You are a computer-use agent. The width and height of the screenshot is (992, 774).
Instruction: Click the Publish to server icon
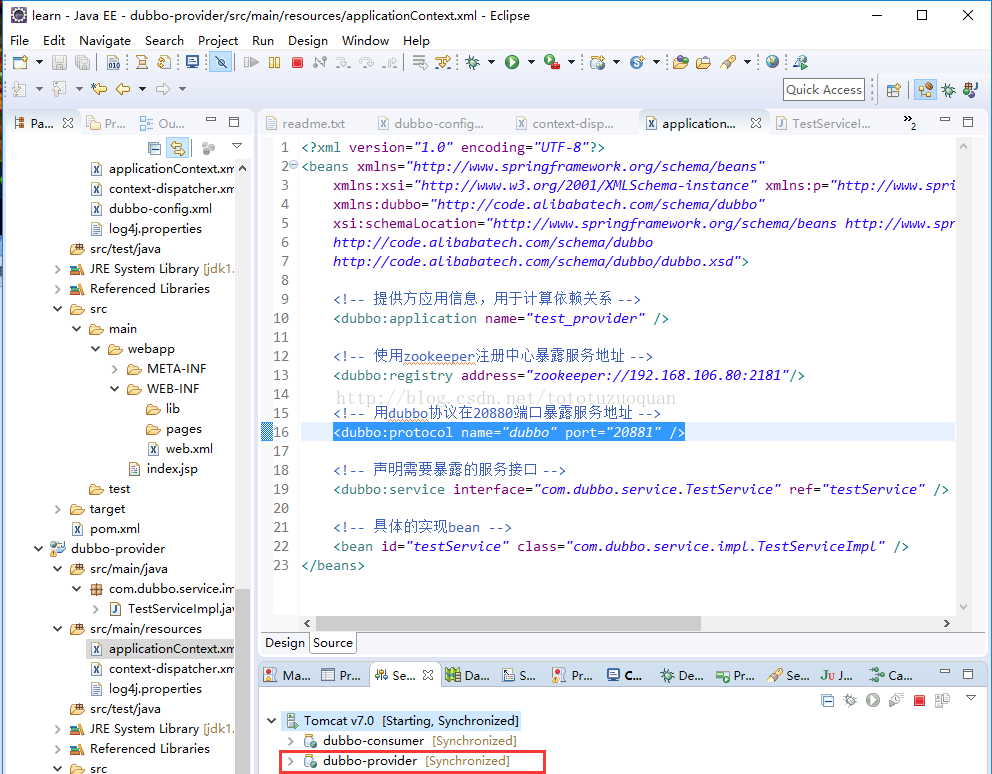coord(942,700)
